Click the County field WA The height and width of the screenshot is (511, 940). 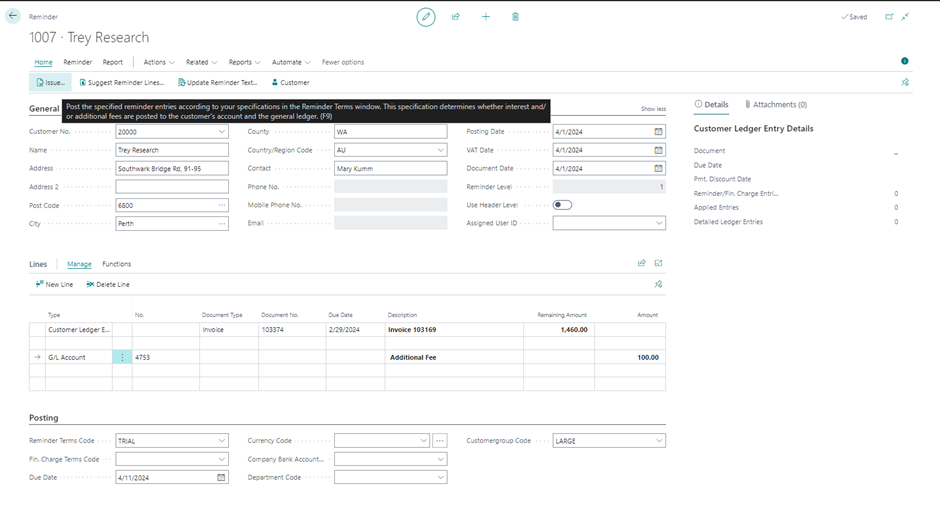[390, 131]
